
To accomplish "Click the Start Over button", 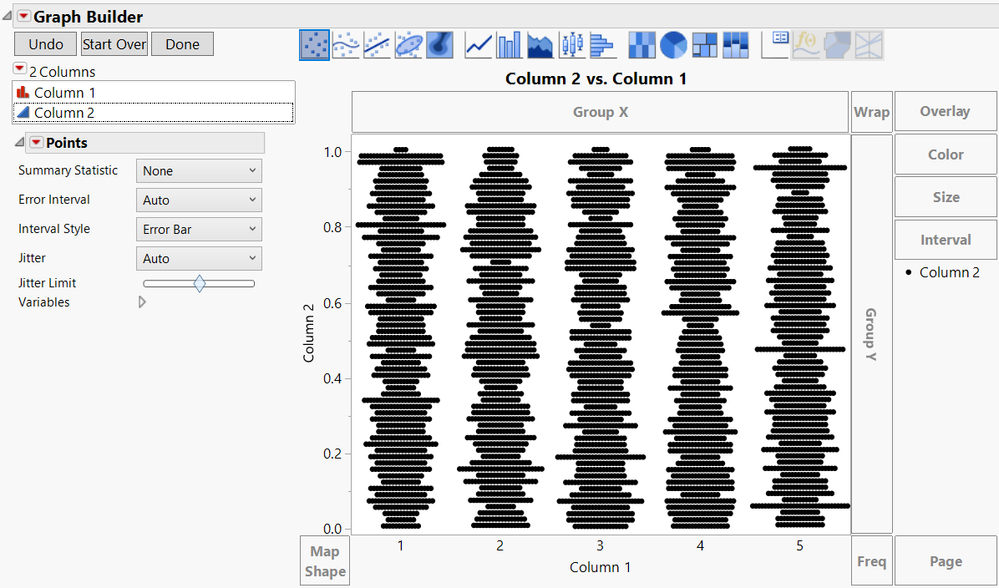I will [x=114, y=44].
